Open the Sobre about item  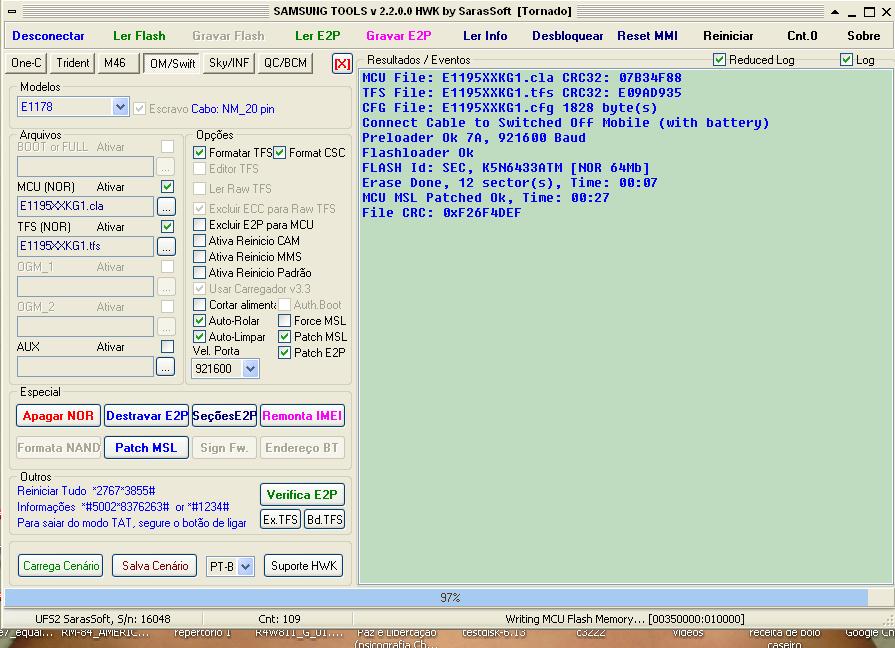pos(864,36)
